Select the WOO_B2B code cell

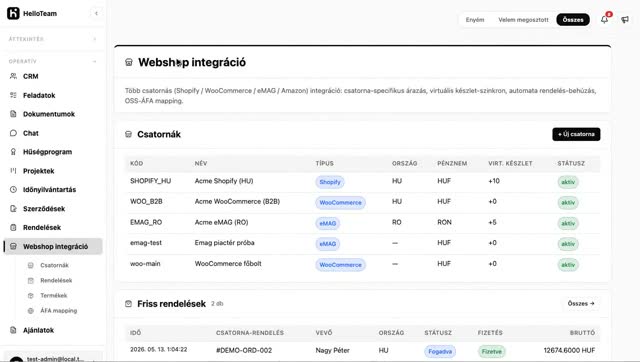click(146, 202)
